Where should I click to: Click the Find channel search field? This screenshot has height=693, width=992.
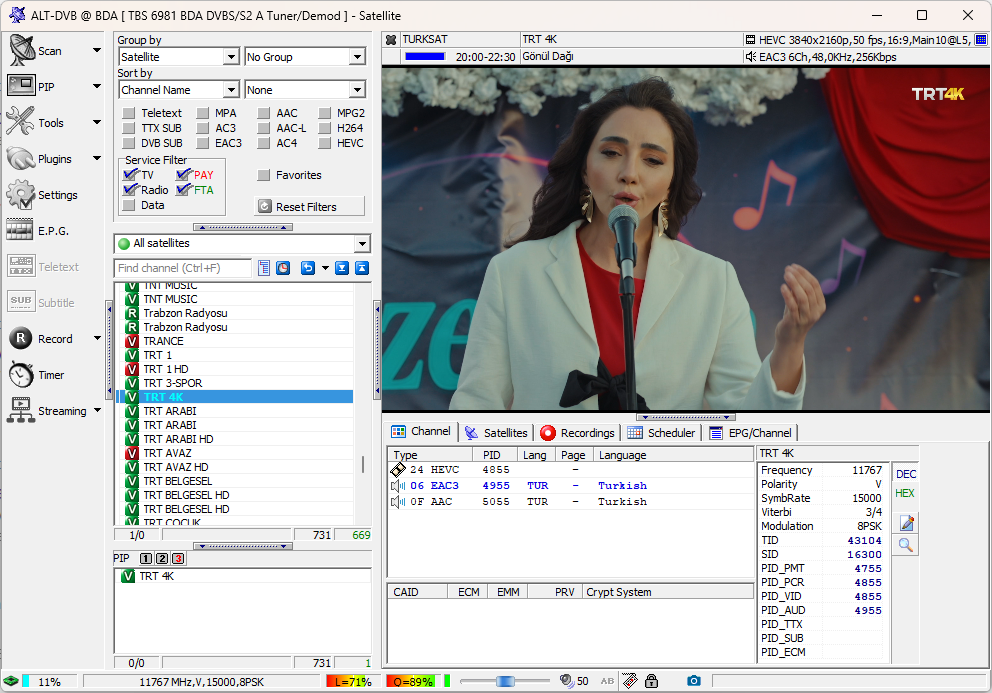click(x=183, y=268)
